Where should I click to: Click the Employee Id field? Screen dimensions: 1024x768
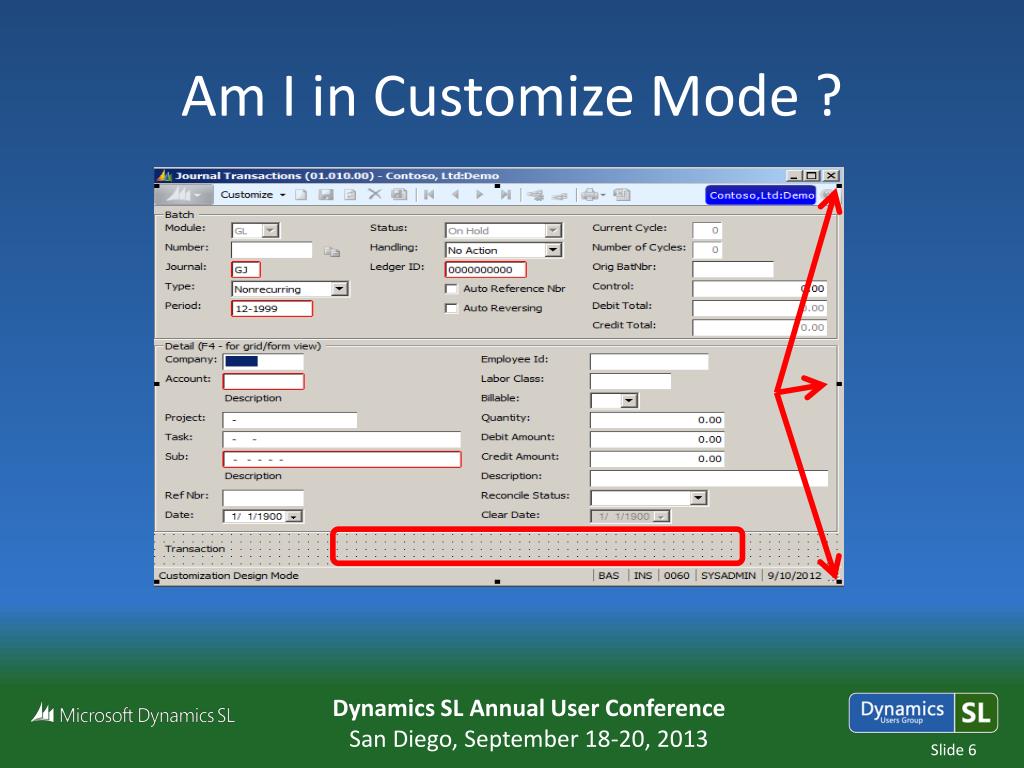point(649,361)
